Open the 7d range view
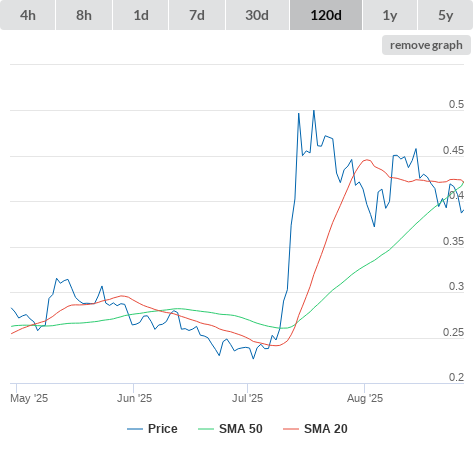This screenshot has height=455, width=474. pos(197,15)
